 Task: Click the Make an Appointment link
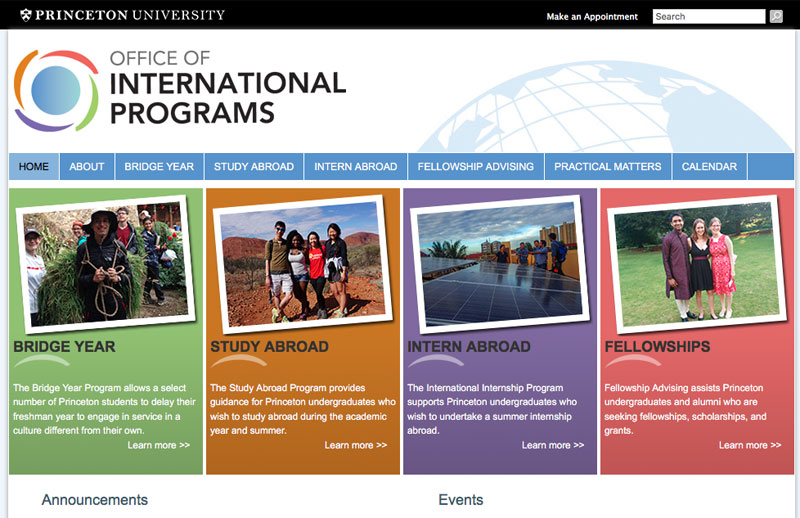pyautogui.click(x=592, y=17)
